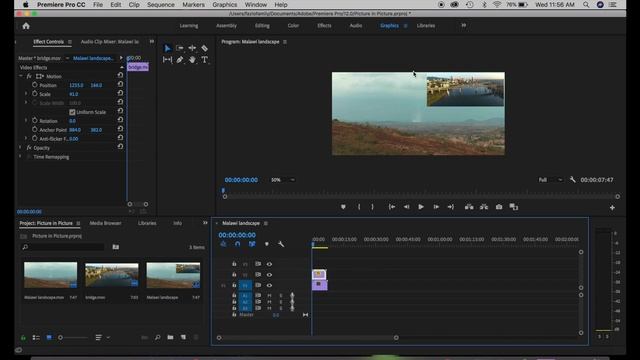Viewport: 640px width, 360px height.
Task: Switch to the Color workspace
Action: [293, 26]
